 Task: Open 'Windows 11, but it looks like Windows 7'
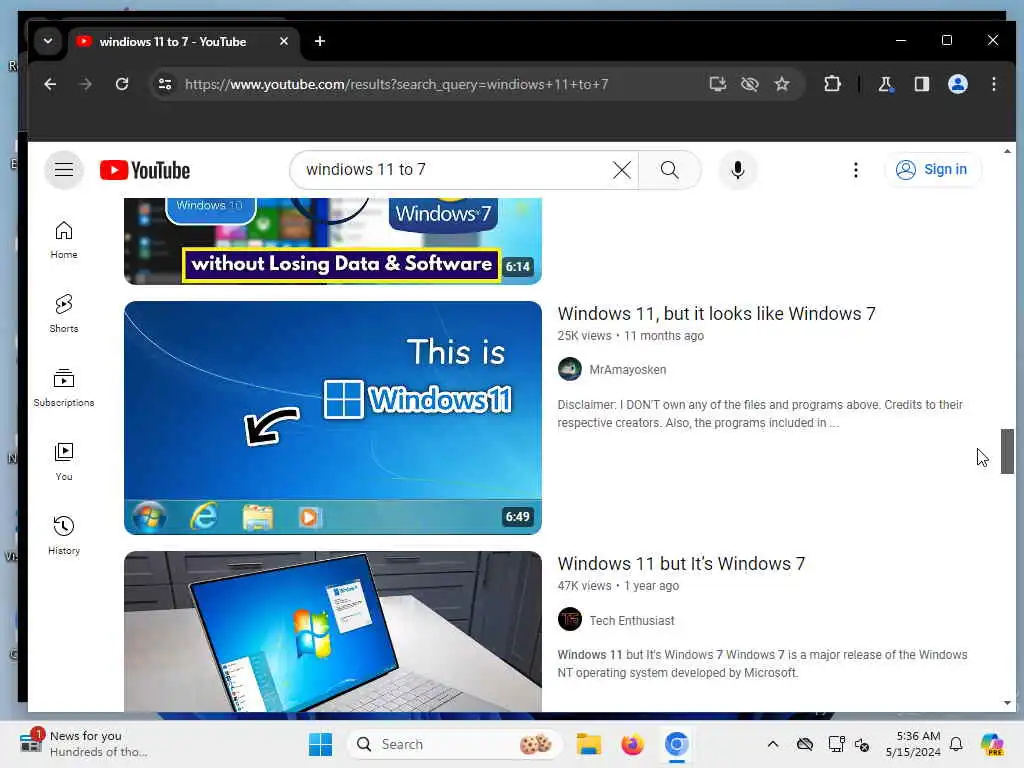tap(716, 313)
